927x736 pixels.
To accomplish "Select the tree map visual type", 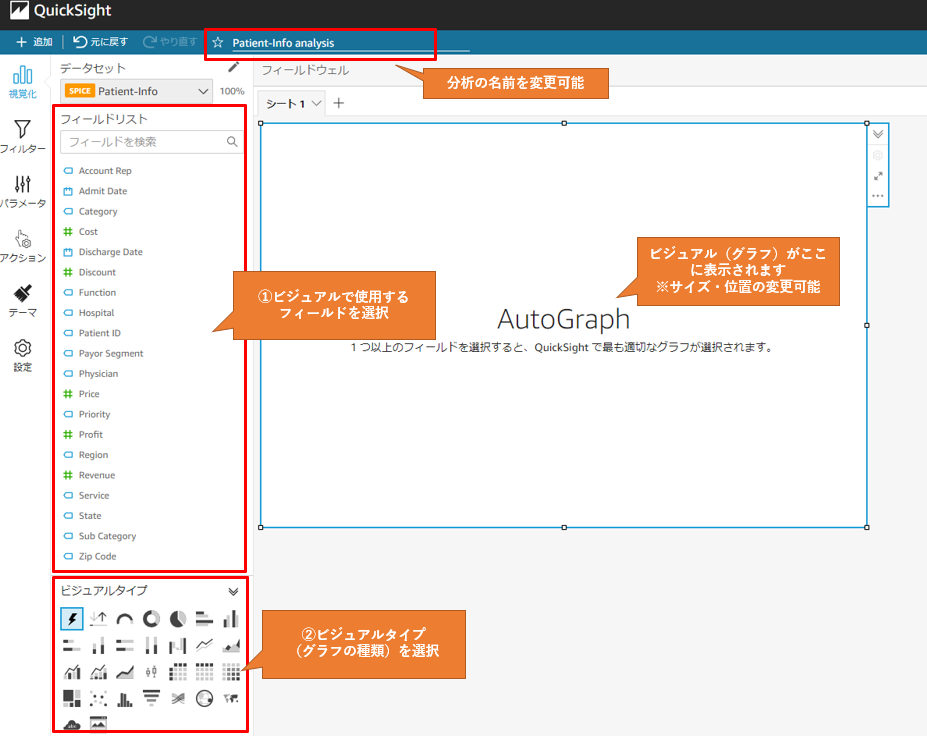I will click(72, 699).
